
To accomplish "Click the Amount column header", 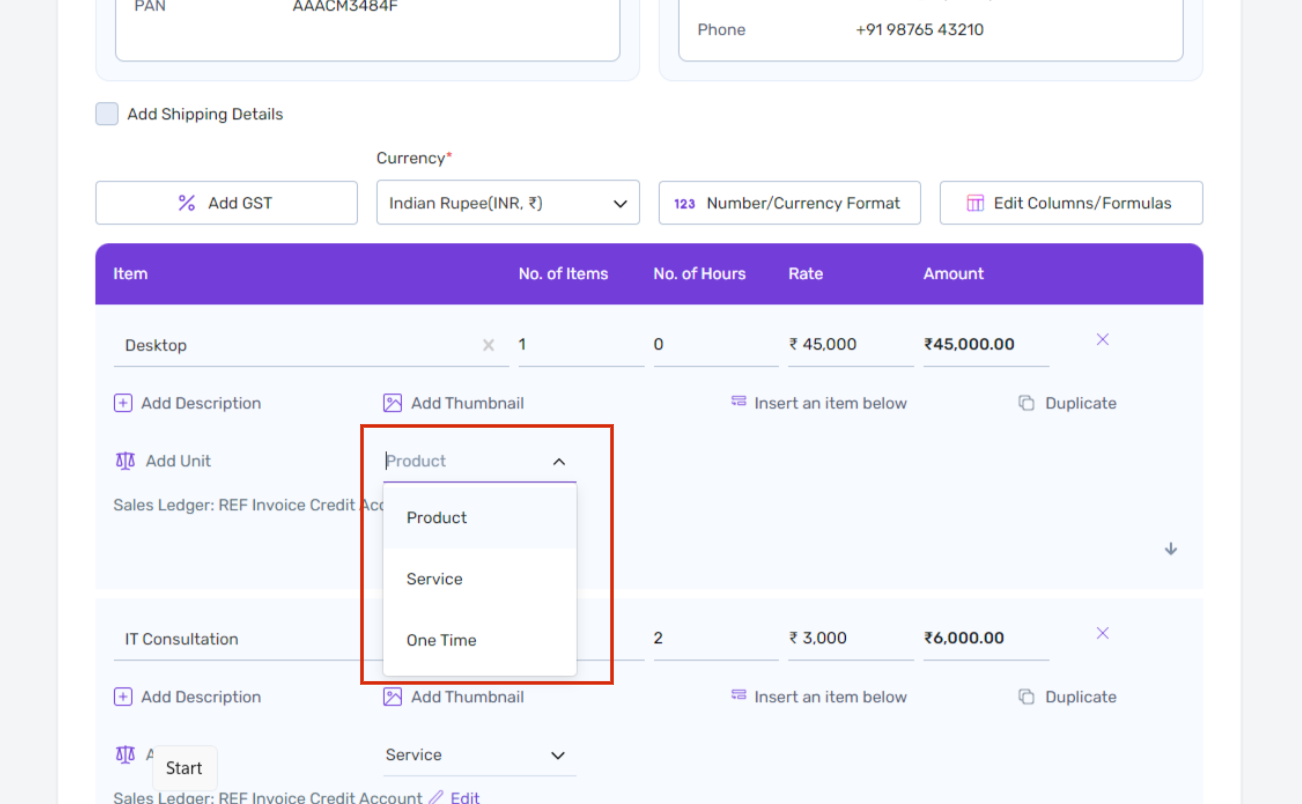I will point(954,274).
